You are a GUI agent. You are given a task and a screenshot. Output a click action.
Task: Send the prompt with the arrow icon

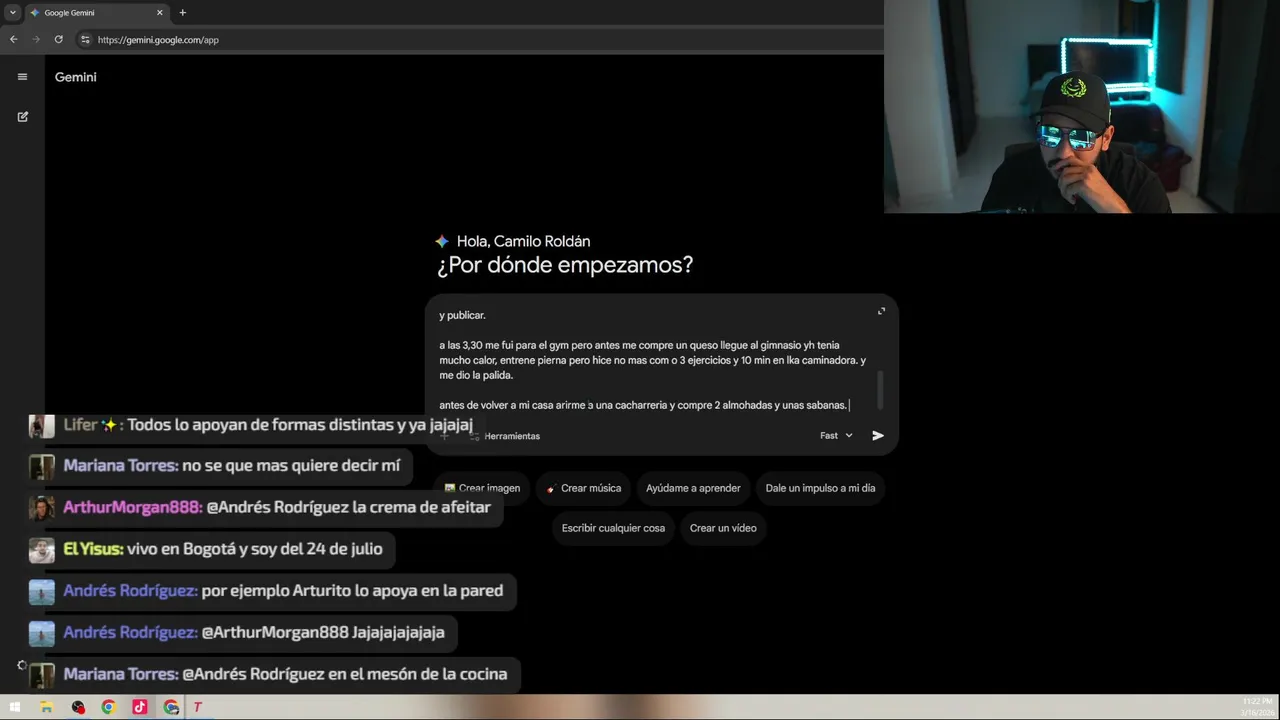pos(878,436)
